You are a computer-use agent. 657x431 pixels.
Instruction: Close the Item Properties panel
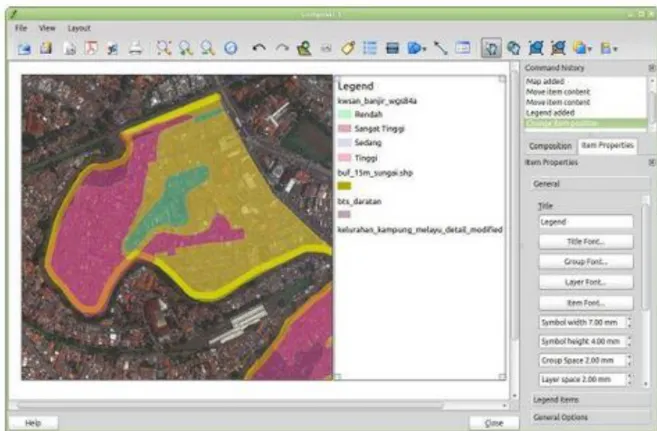click(652, 162)
